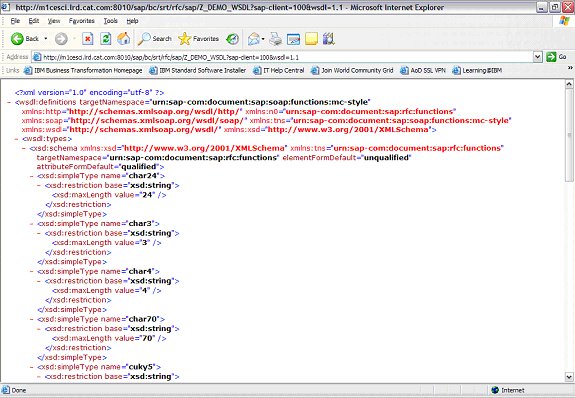Click the Back navigation button
Screen dimensions: 575x398
25,39
